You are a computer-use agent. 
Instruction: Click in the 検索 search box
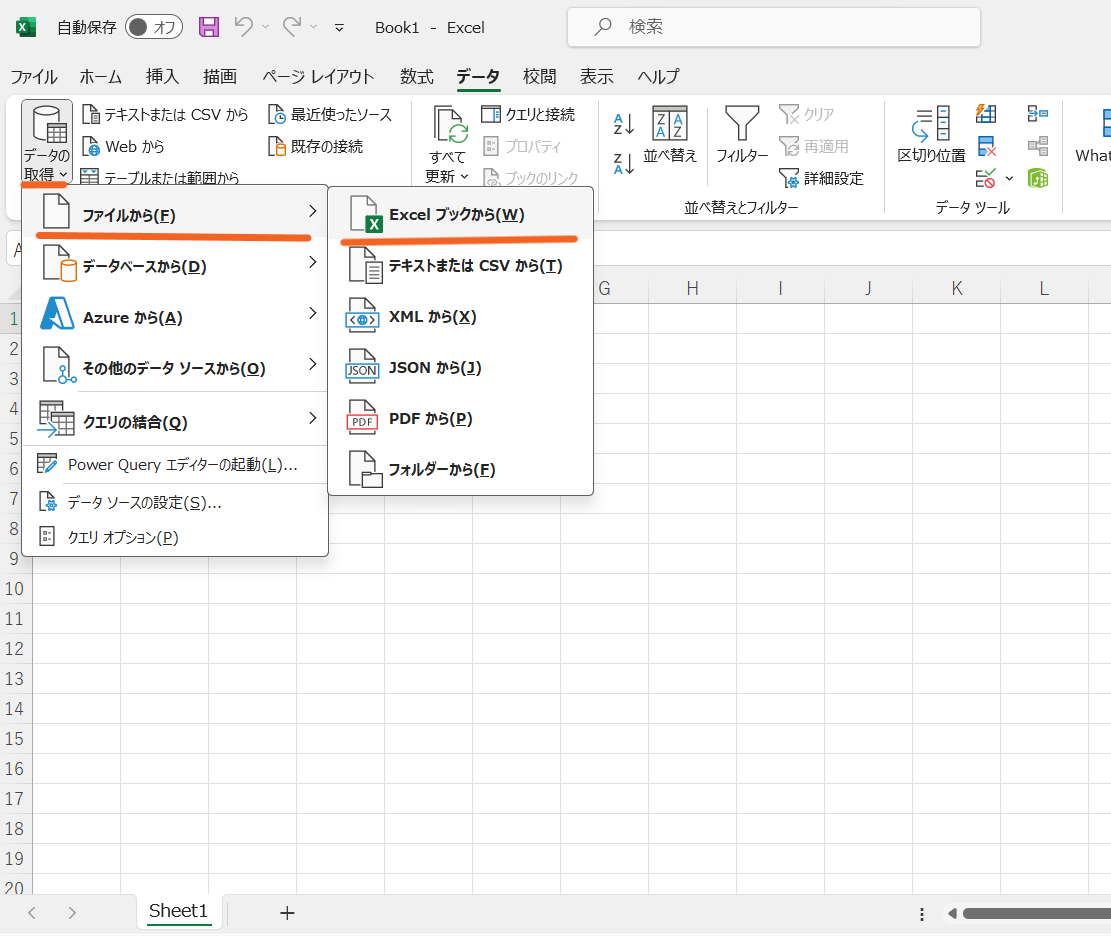774,27
